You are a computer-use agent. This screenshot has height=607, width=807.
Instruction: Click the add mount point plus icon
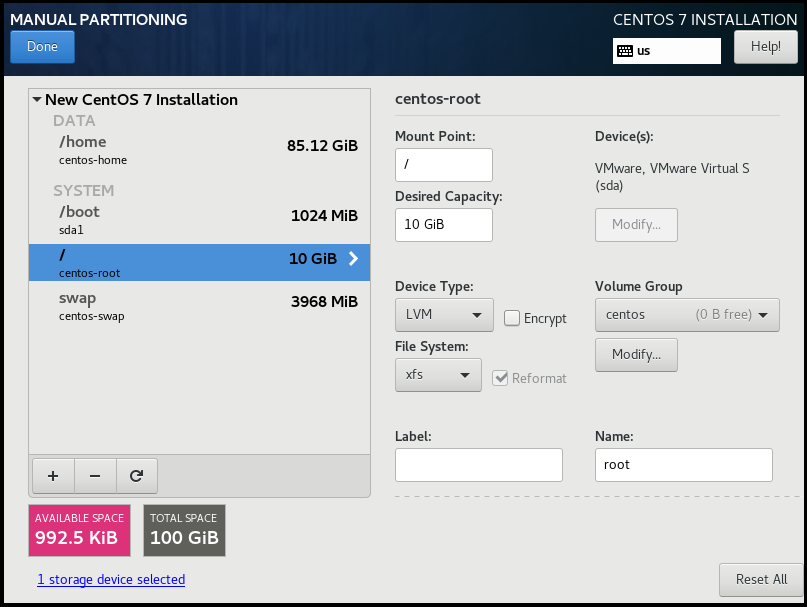point(53,476)
